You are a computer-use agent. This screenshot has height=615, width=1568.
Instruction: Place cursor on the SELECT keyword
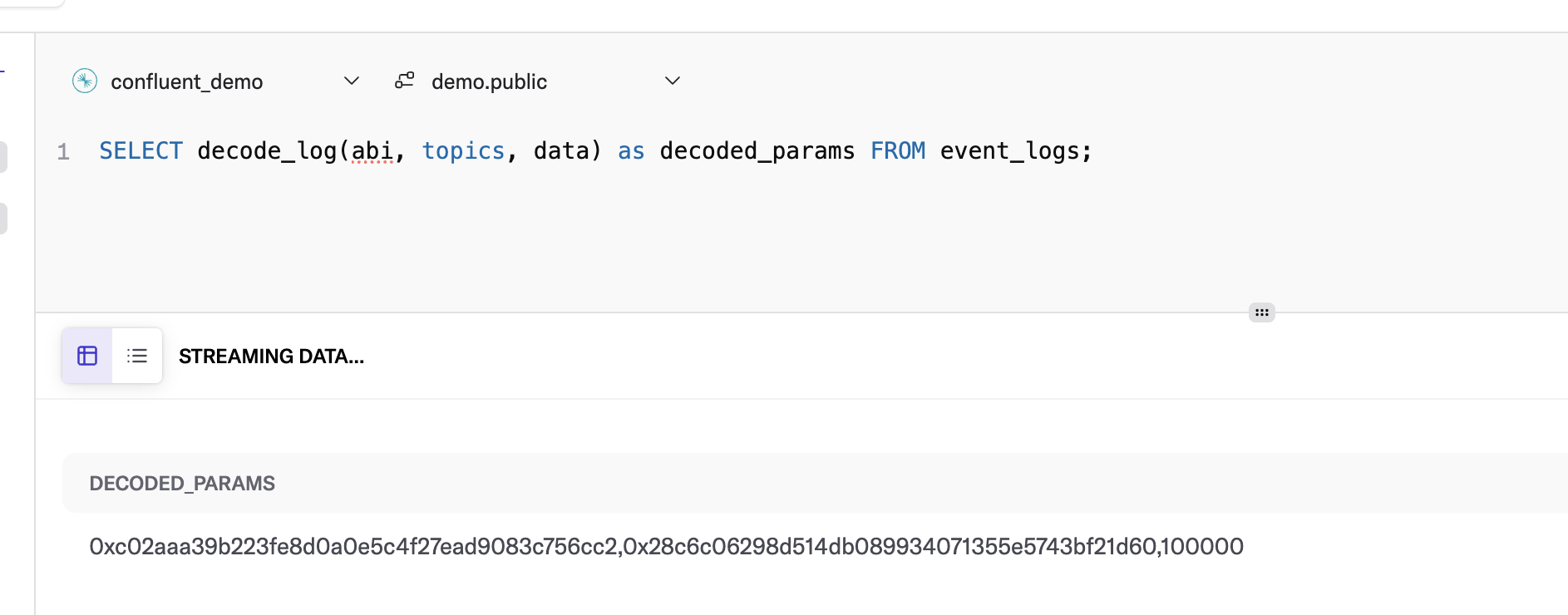(141, 150)
